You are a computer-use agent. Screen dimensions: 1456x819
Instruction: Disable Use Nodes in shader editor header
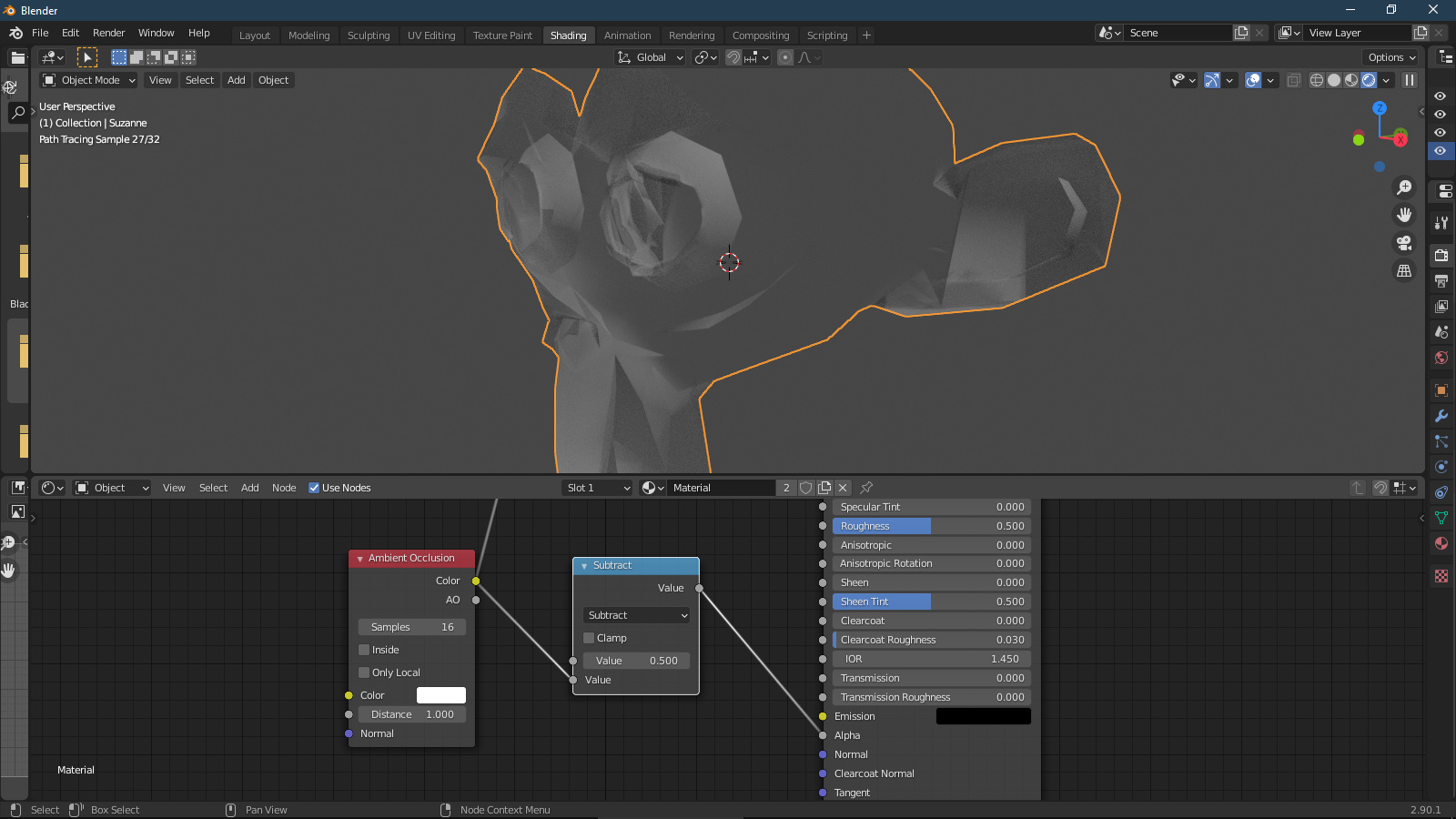click(x=313, y=487)
